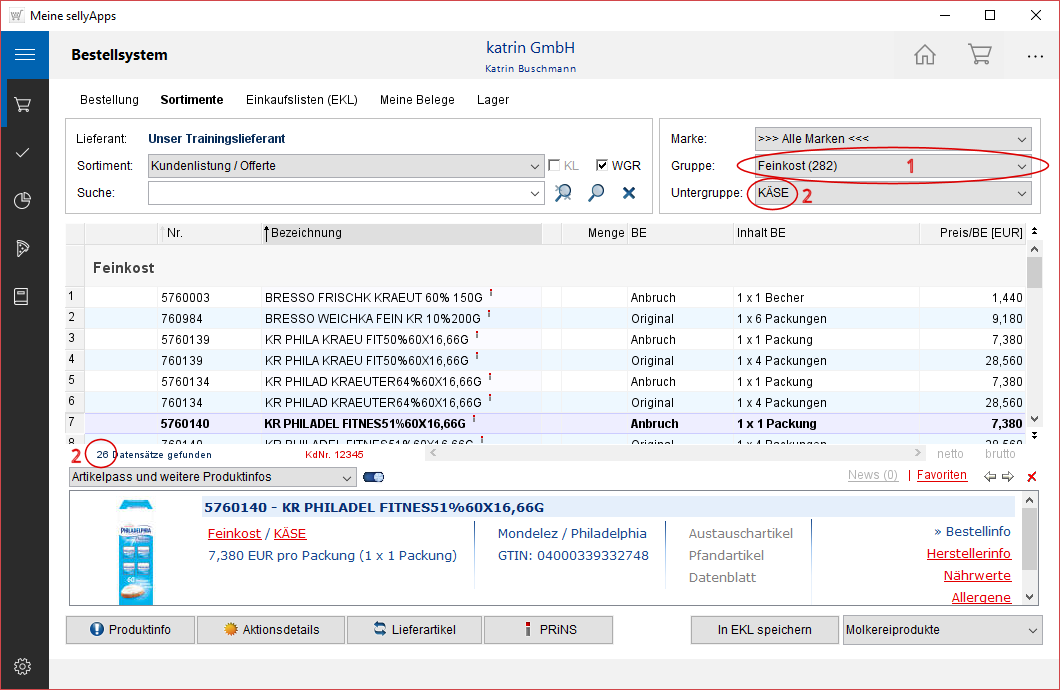Toggle the KL checkbox
Image resolution: width=1060 pixels, height=690 pixels.
[554, 166]
